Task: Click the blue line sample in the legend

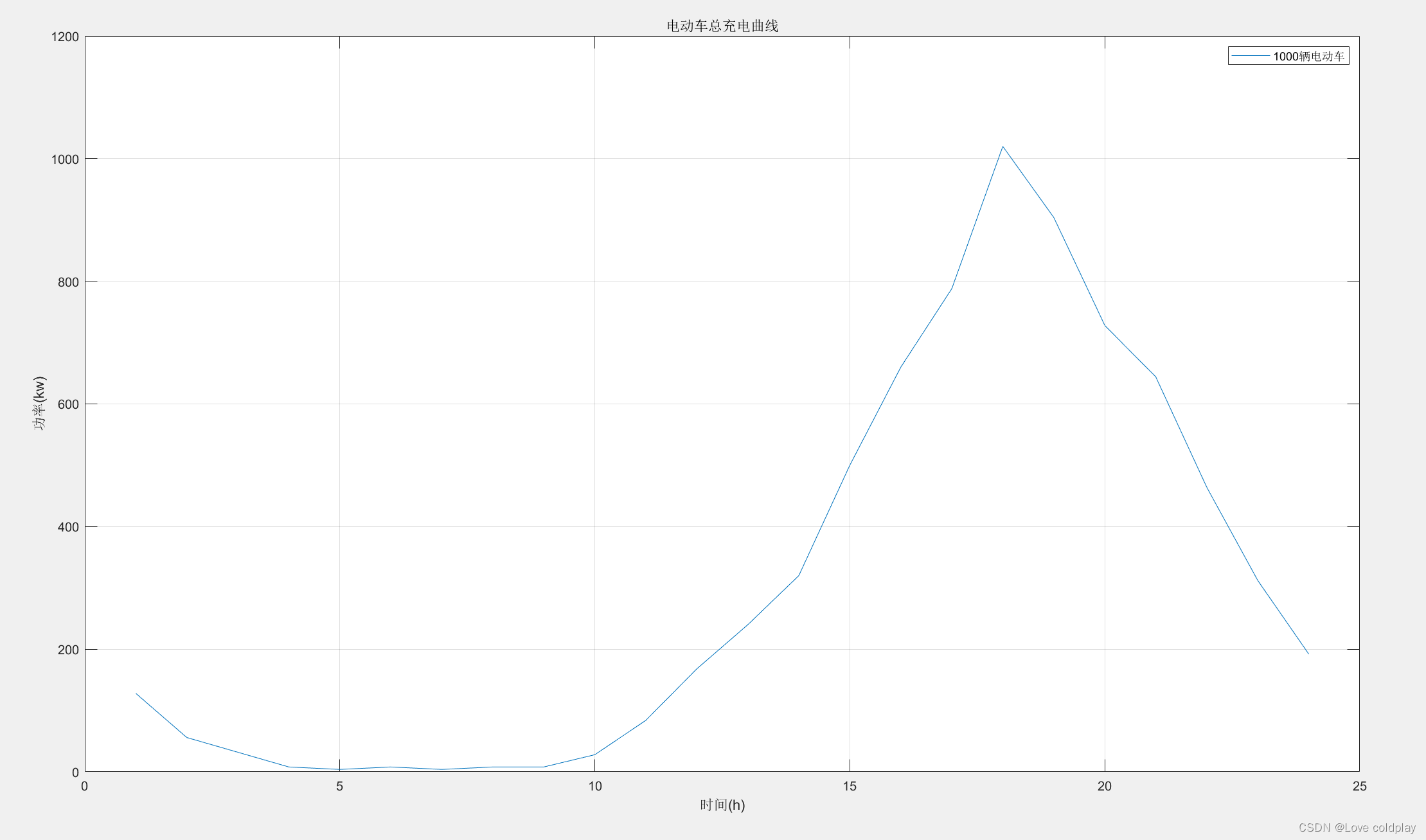Action: click(x=1251, y=57)
